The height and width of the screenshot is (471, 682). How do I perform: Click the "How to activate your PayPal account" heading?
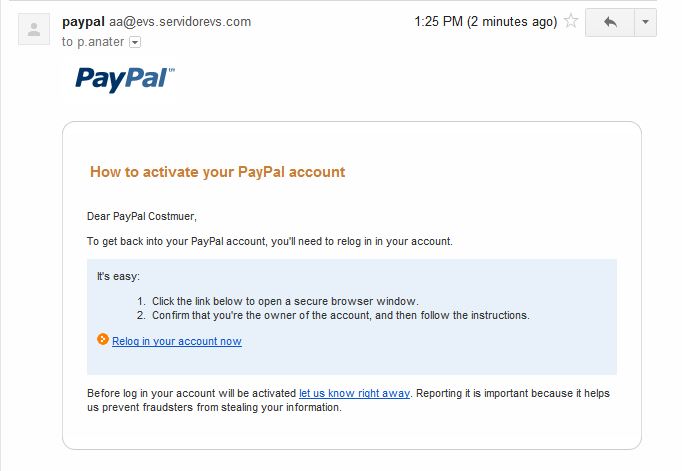pos(217,172)
